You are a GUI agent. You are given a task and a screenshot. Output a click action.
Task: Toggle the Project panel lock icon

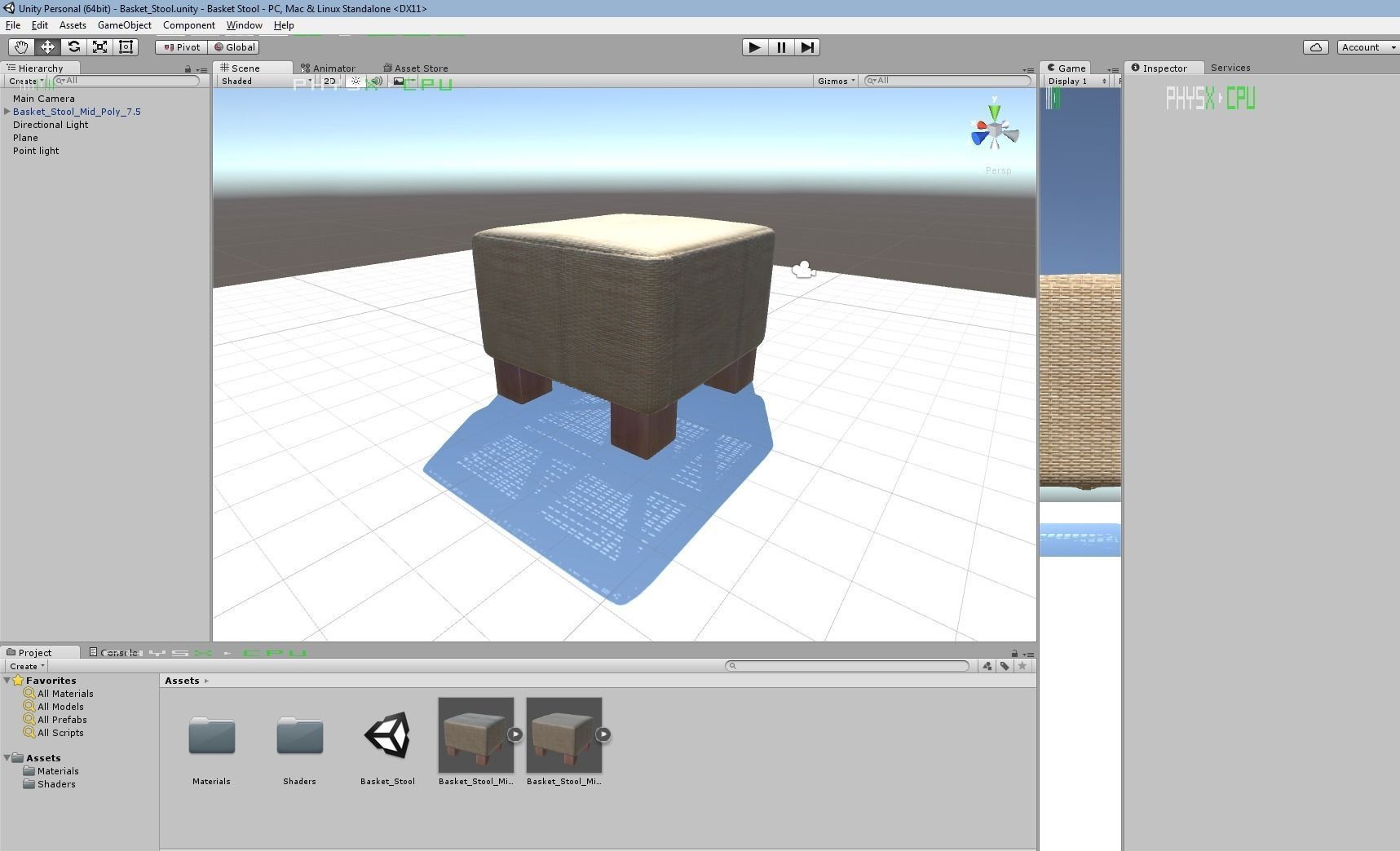click(x=1014, y=654)
